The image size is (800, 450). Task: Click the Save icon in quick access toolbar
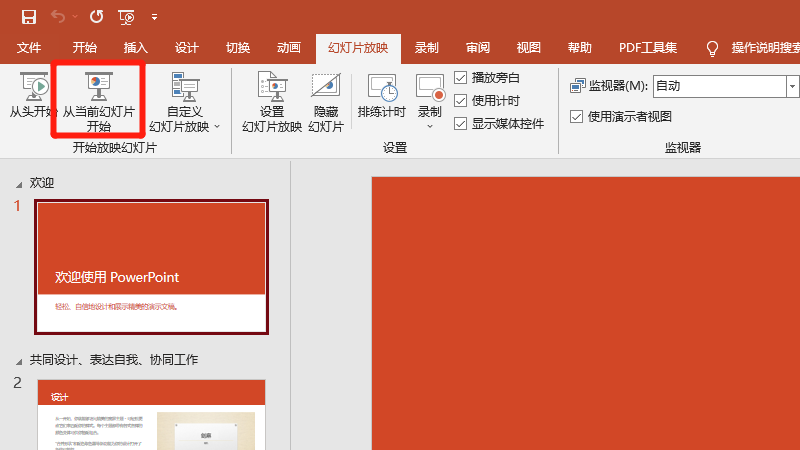tap(29, 16)
